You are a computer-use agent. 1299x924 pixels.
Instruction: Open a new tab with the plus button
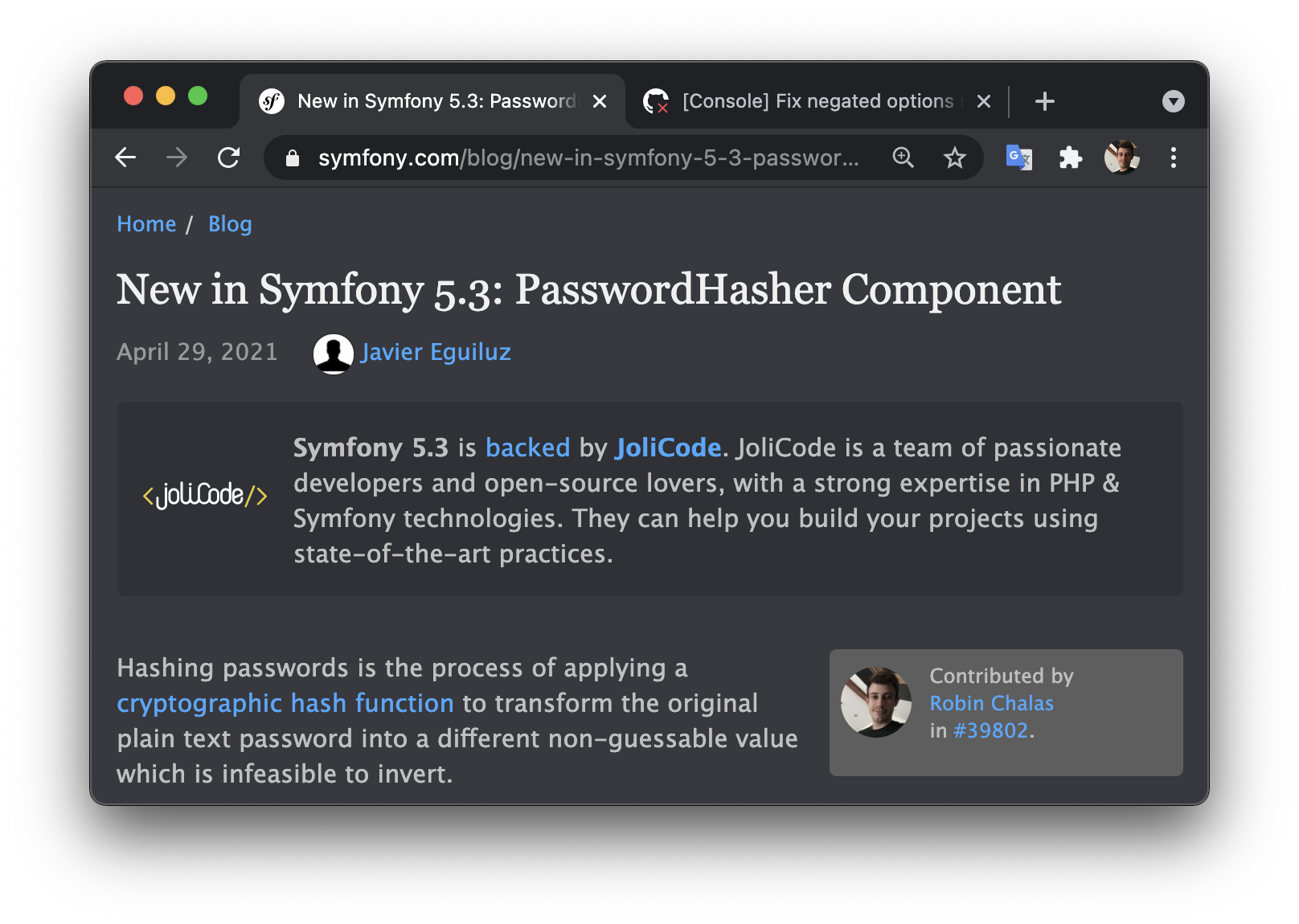1045,101
